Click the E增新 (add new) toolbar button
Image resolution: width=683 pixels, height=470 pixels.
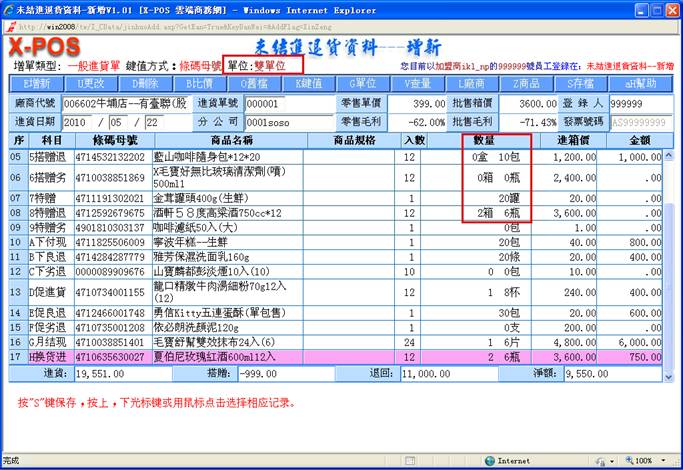[37, 83]
